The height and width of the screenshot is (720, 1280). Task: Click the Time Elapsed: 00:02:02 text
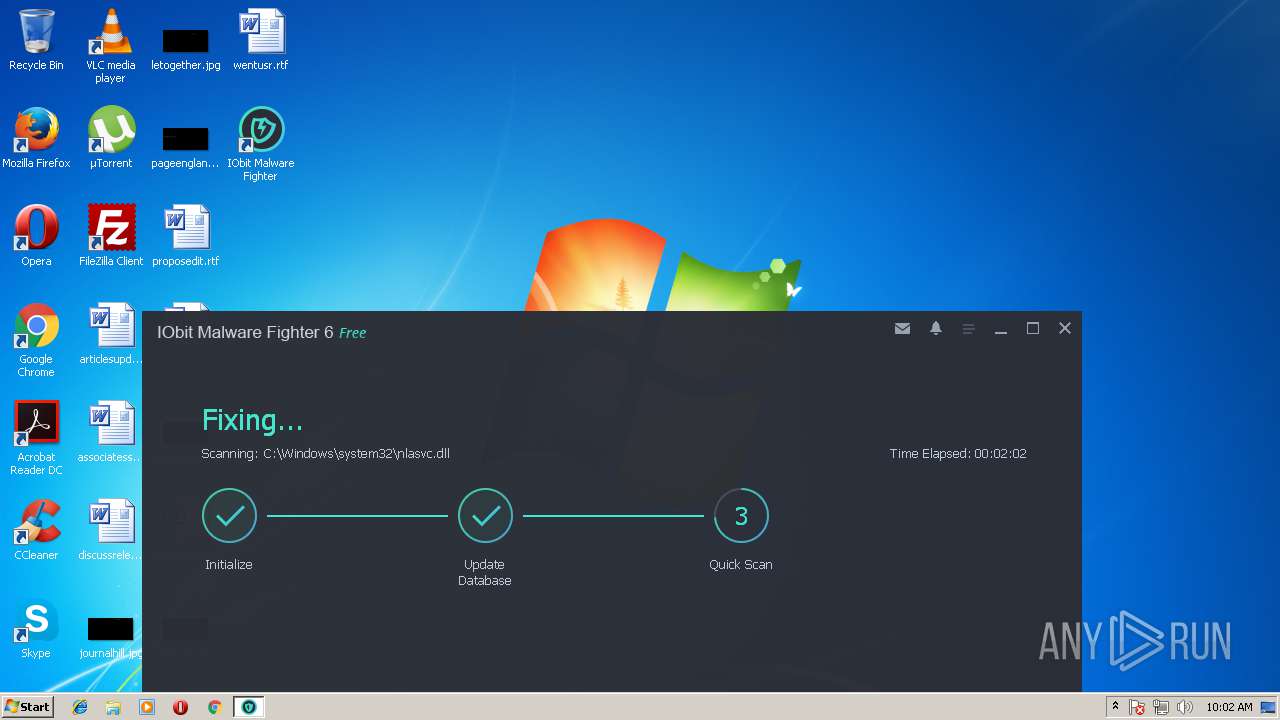[x=958, y=454]
